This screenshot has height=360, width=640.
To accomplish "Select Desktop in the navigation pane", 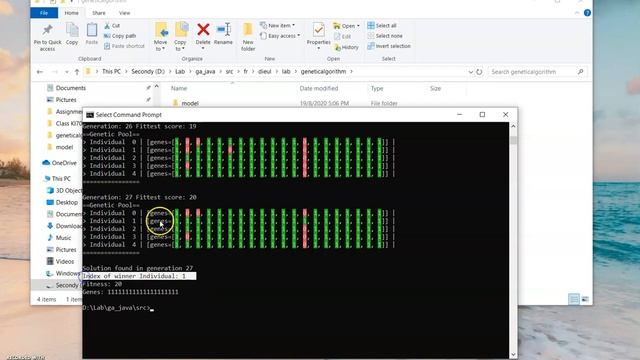I will click(62, 202).
